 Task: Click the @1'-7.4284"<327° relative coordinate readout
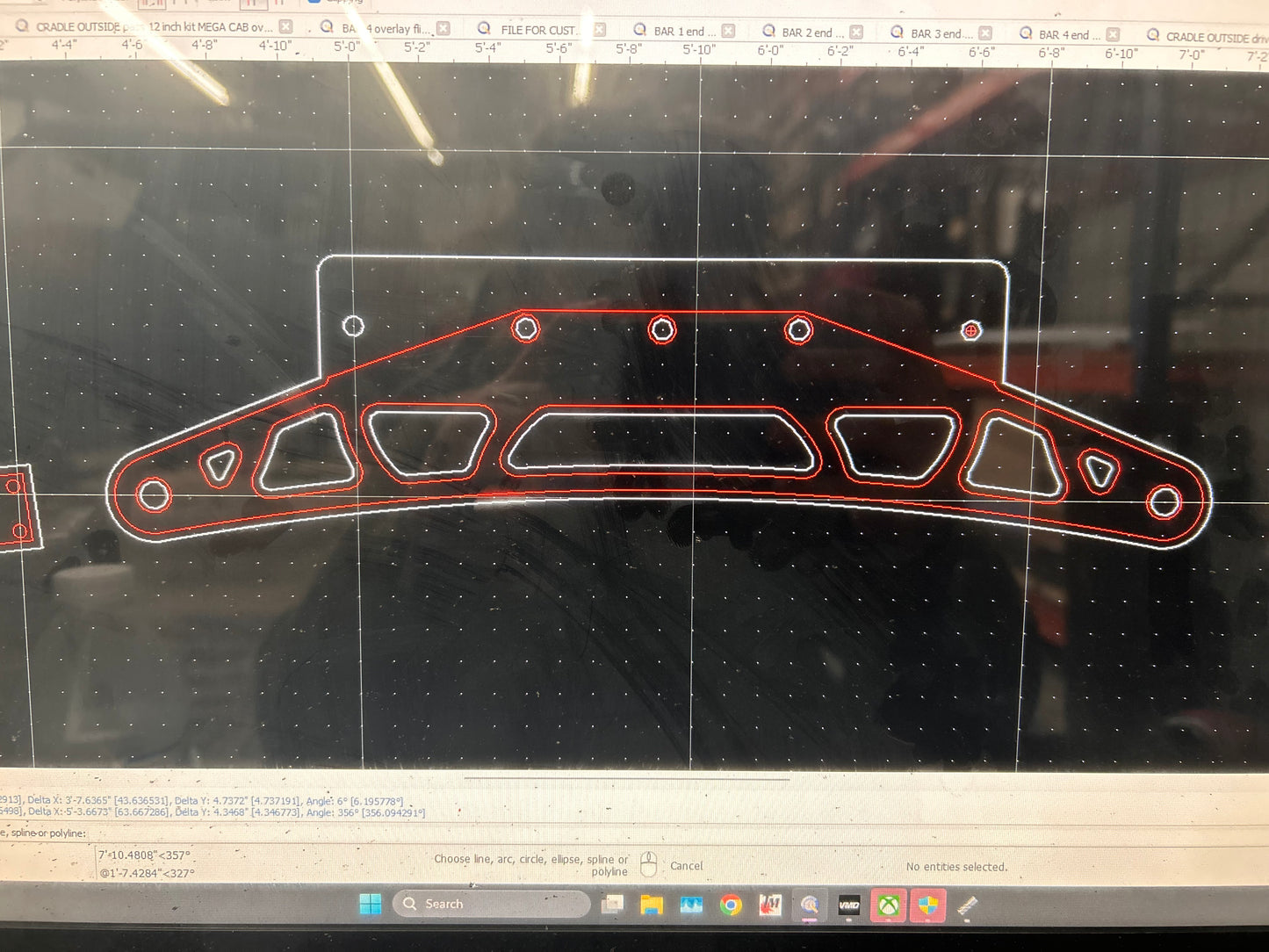pos(147,873)
